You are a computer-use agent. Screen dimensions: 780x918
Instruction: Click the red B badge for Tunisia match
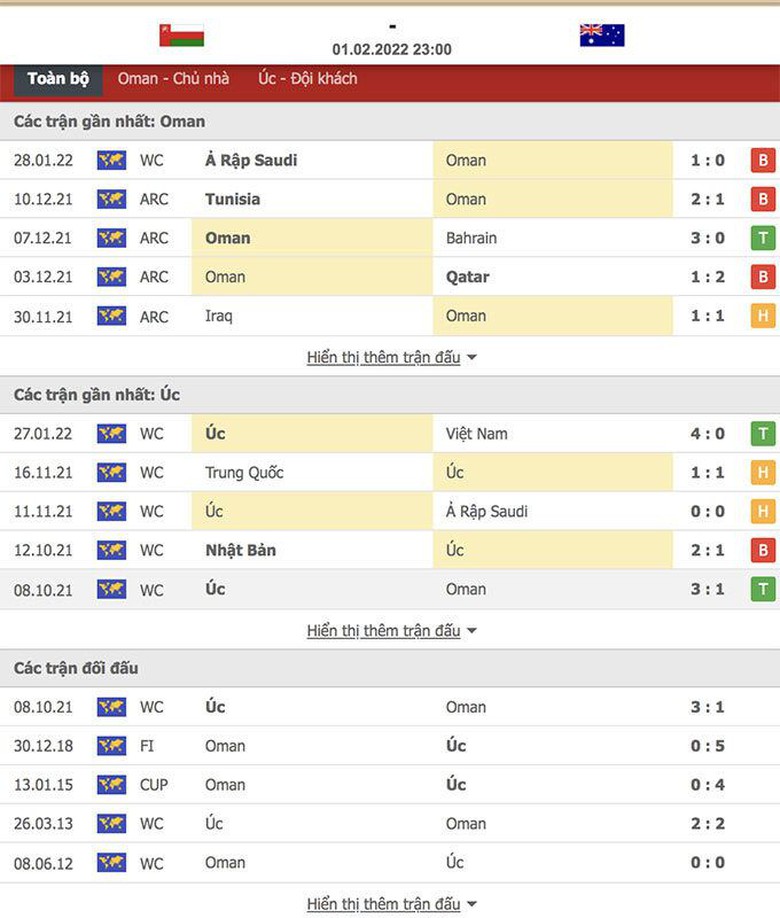763,199
